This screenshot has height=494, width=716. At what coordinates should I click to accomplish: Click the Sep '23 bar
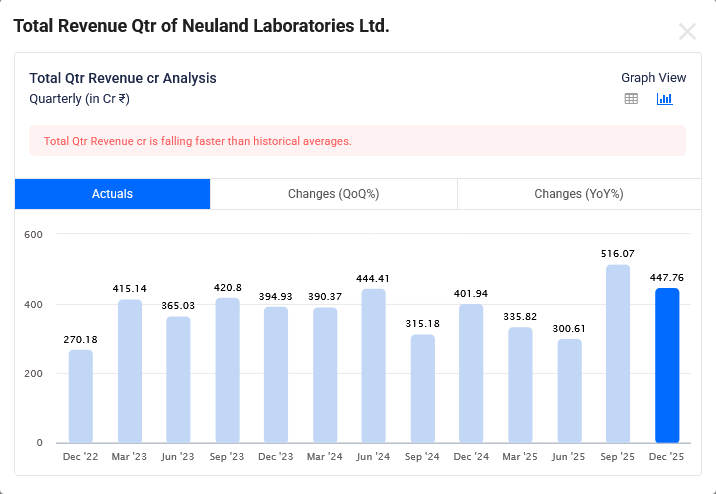[x=228, y=370]
